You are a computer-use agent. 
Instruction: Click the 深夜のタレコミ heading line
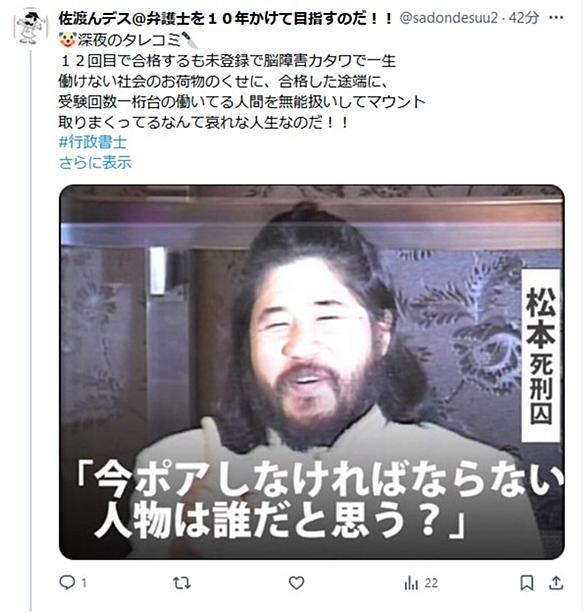[129, 39]
